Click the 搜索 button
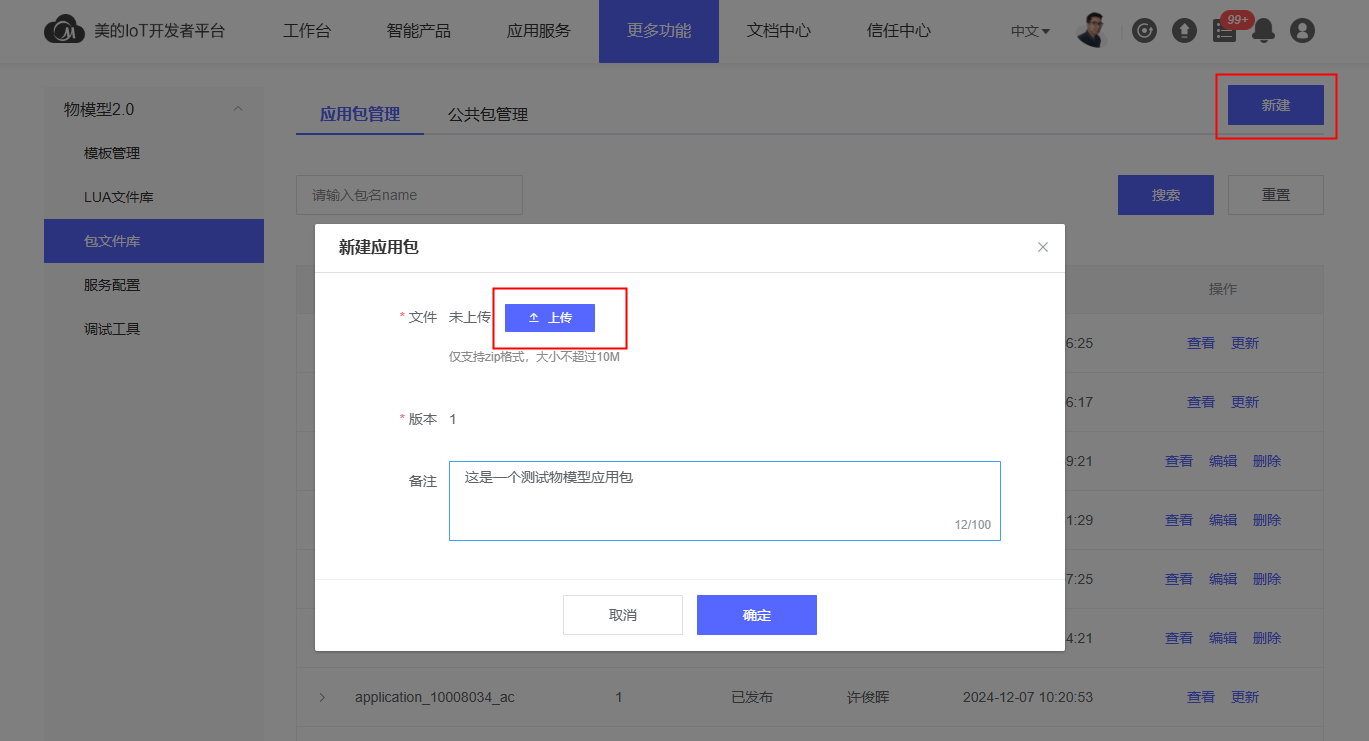The width and height of the screenshot is (1369, 741). [x=1166, y=195]
